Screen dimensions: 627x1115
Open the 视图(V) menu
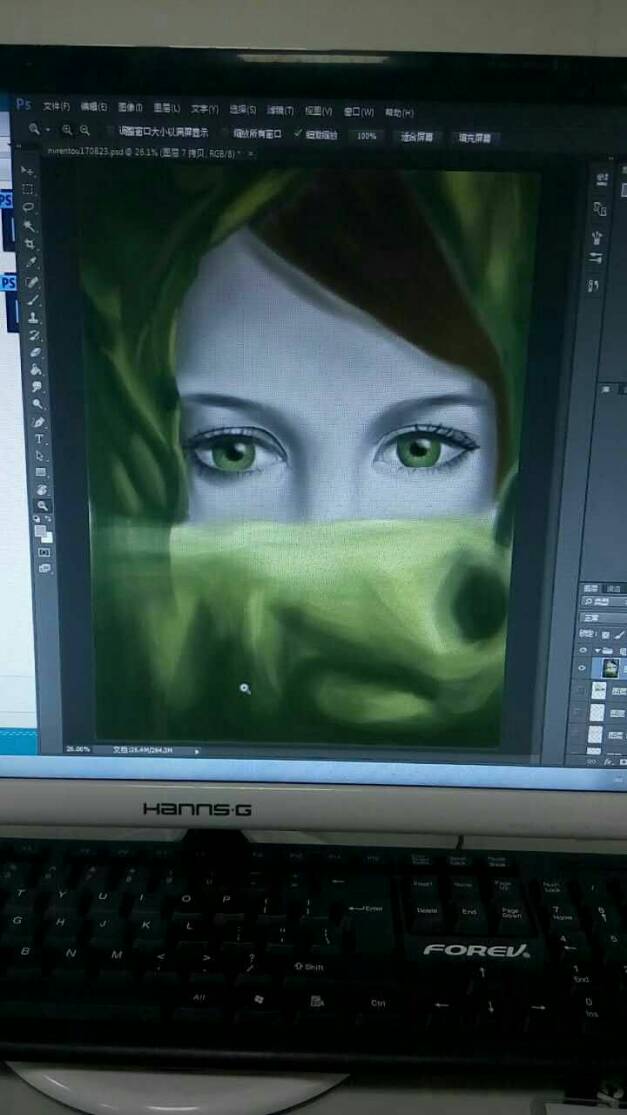point(318,111)
